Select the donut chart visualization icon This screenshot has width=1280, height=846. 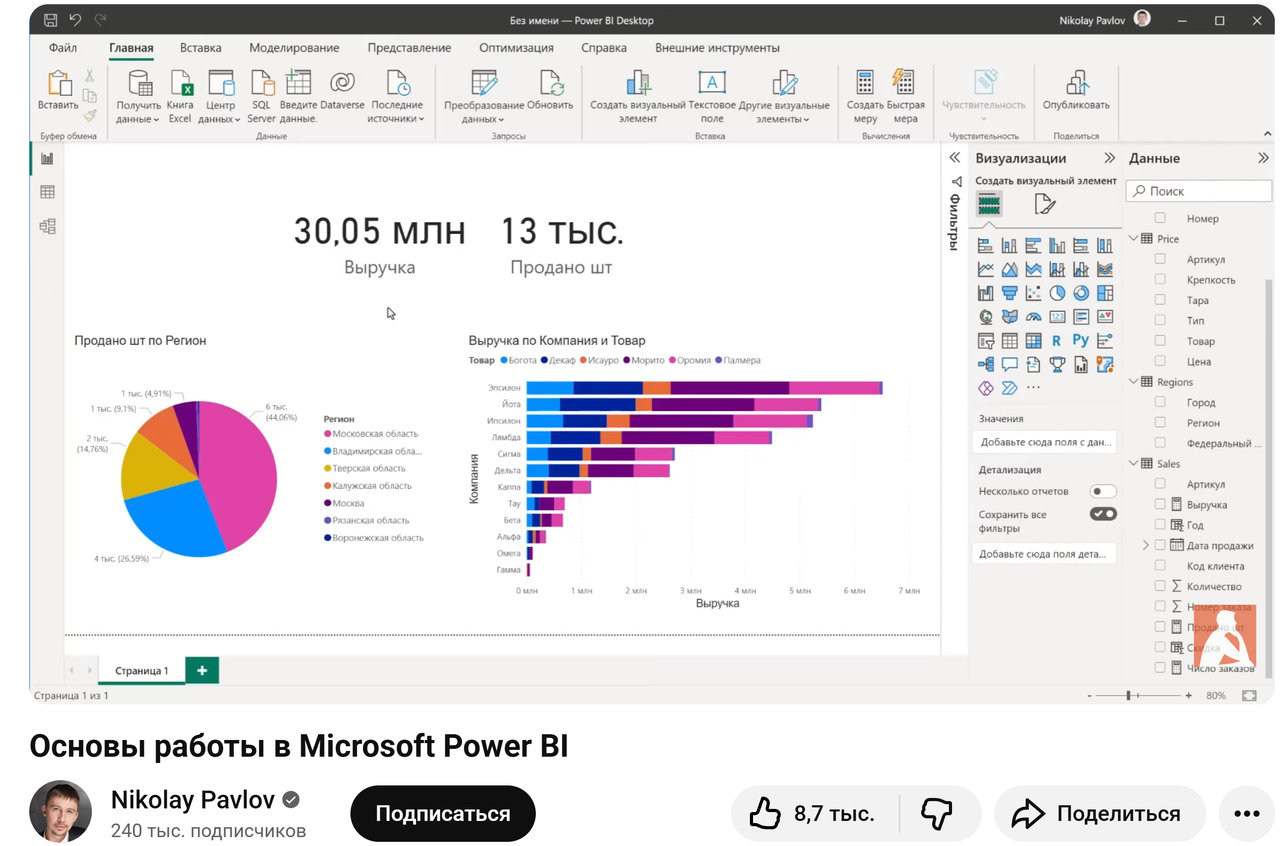[x=1081, y=293]
